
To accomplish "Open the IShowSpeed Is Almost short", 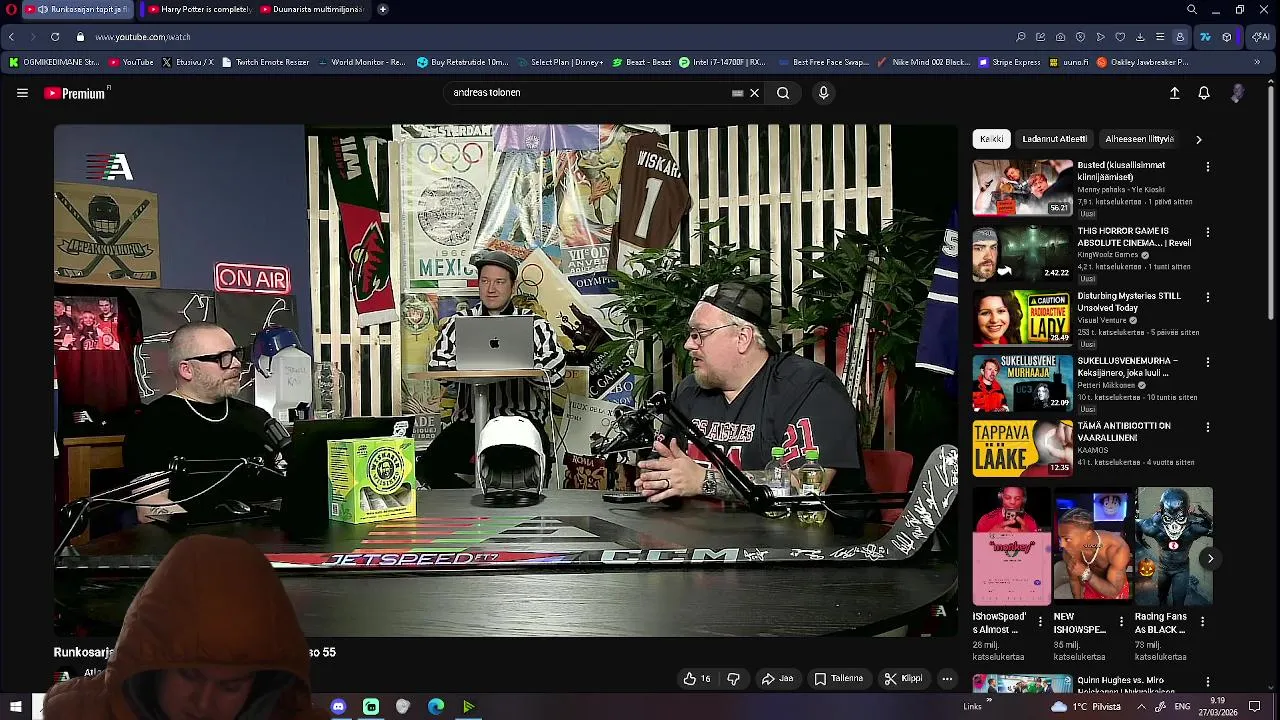I will click(x=1012, y=546).
